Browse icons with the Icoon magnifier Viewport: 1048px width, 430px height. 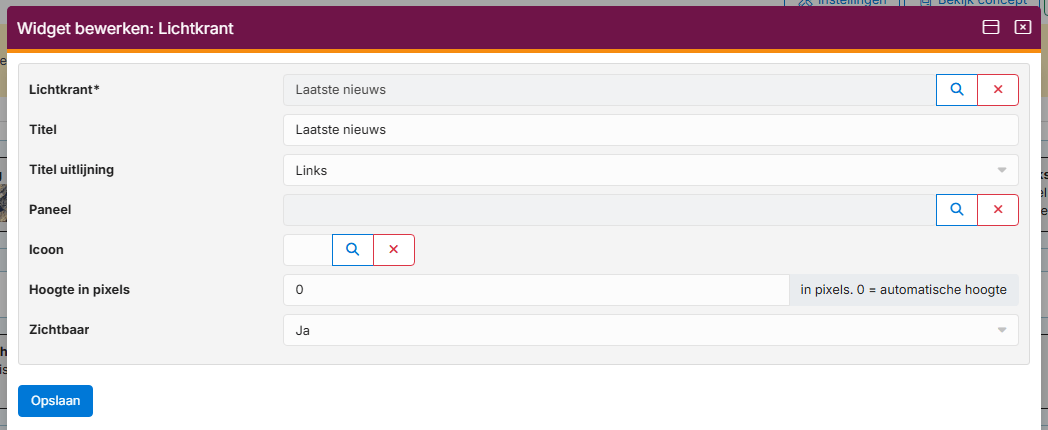tap(352, 250)
